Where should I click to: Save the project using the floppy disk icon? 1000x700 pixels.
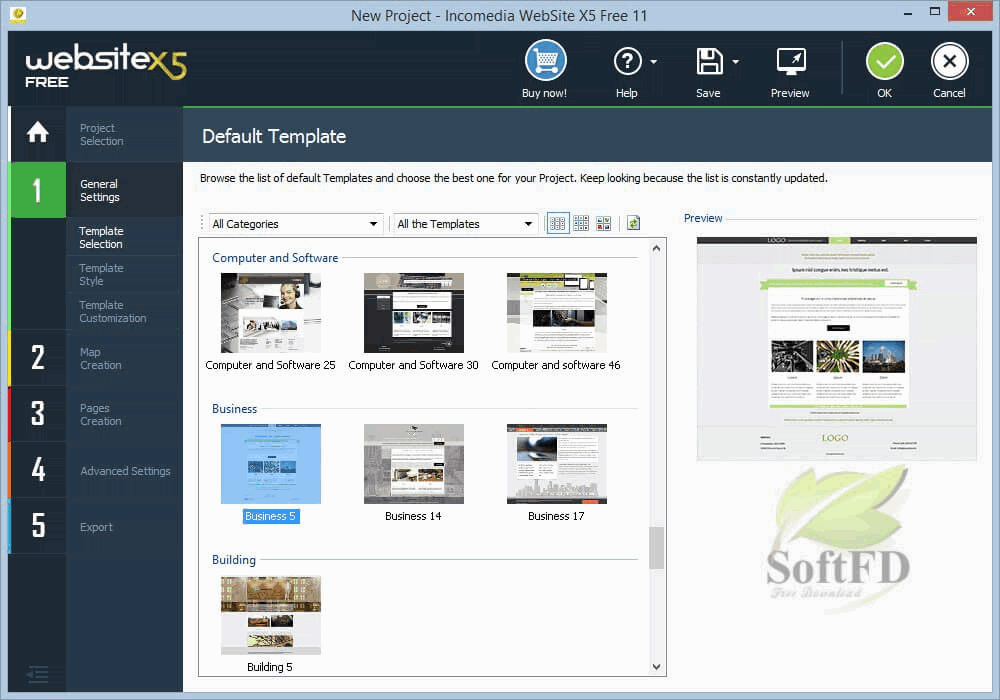(x=709, y=61)
